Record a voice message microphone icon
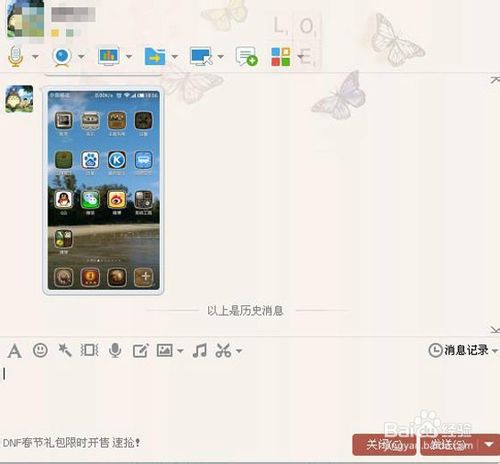This screenshot has height=464, width=500. point(115,350)
